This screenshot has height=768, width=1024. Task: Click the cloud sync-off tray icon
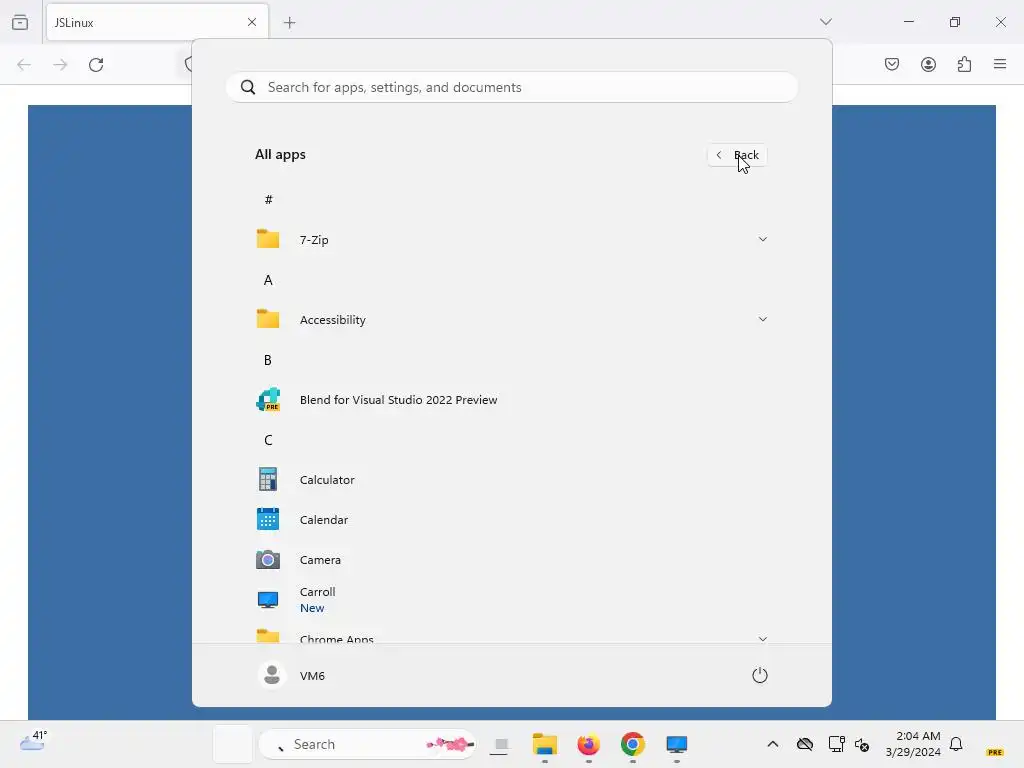[805, 744]
